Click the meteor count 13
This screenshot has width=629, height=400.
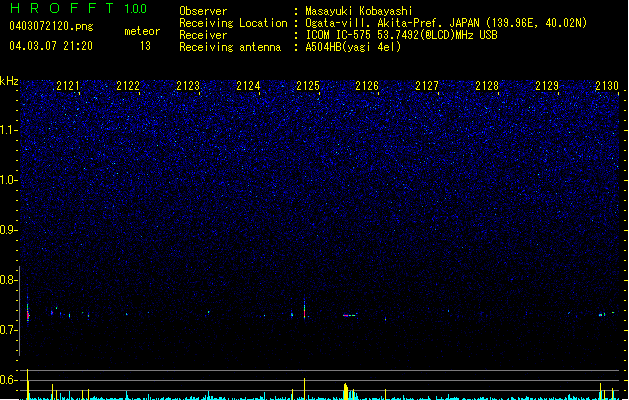tap(145, 46)
